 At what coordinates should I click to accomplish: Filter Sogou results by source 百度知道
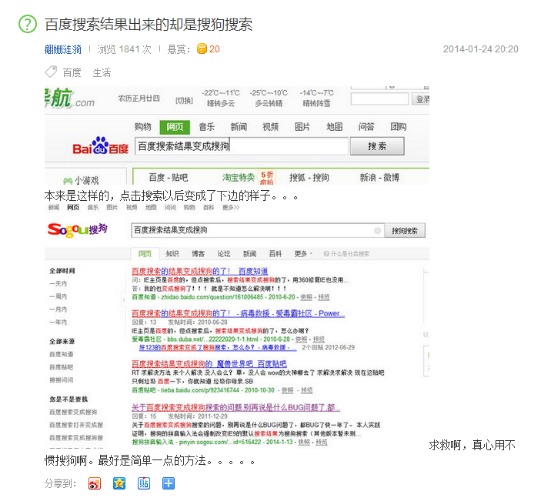tap(61, 354)
